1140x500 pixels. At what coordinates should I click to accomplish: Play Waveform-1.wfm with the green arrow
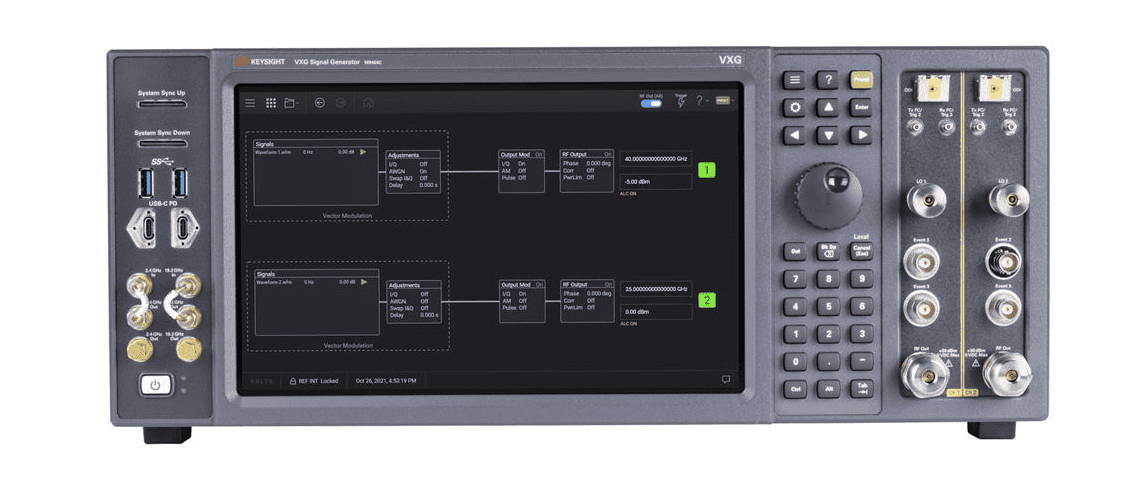pos(364,152)
